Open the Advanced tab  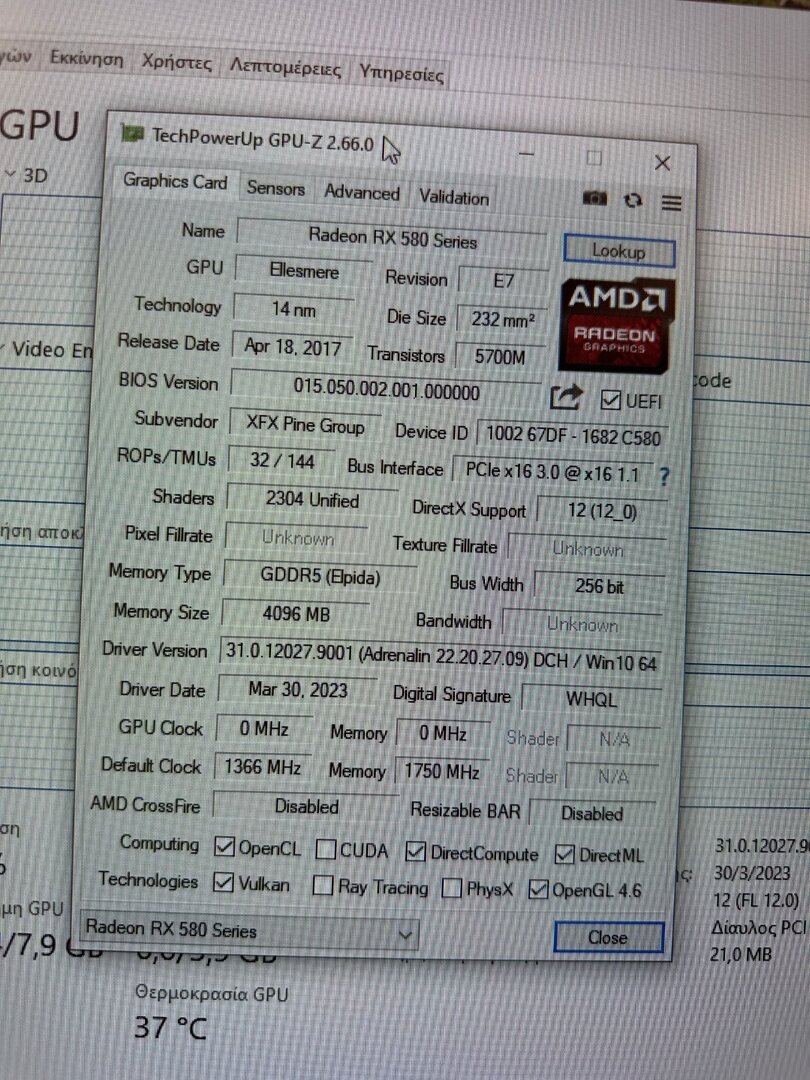[x=362, y=192]
